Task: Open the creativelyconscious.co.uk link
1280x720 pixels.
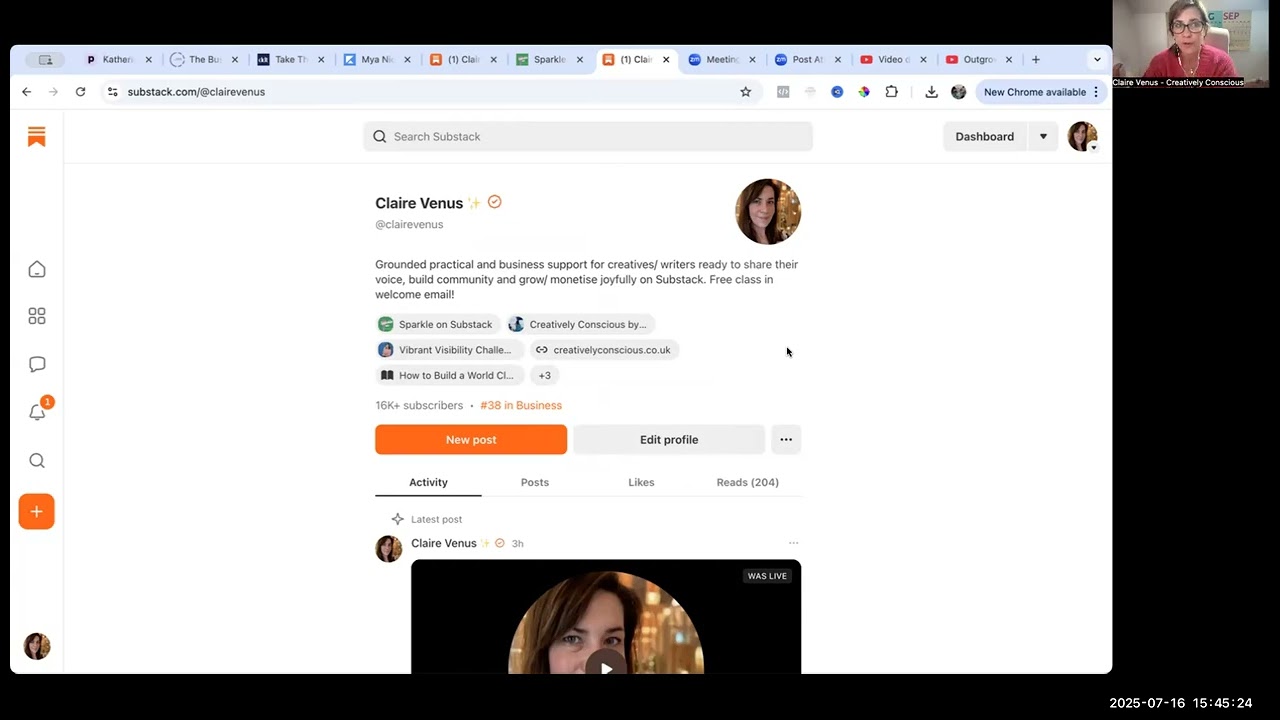Action: [603, 350]
